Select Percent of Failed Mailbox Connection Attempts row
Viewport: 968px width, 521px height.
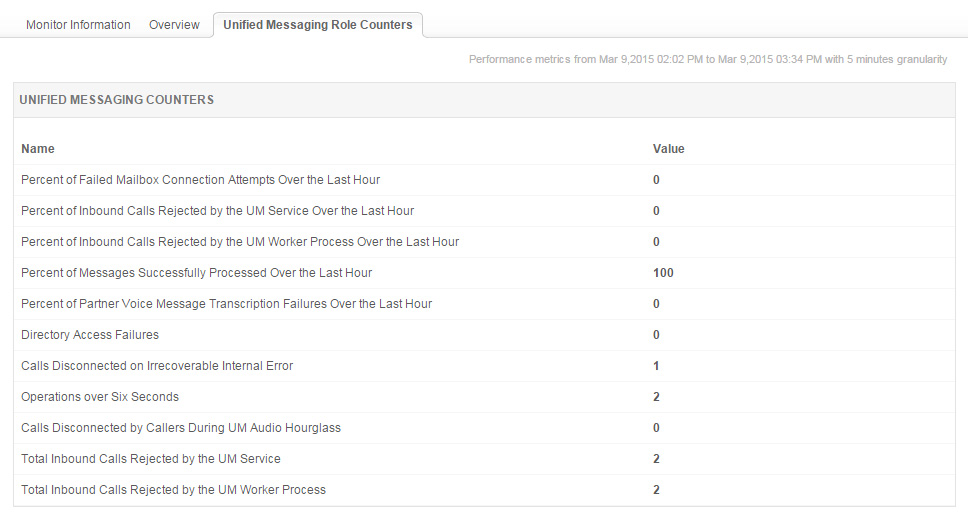200,180
